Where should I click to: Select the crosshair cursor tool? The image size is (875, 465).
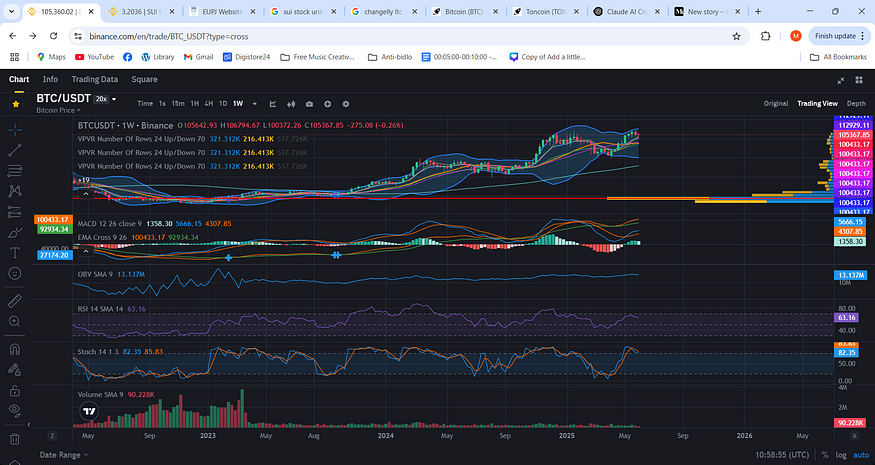click(x=15, y=130)
